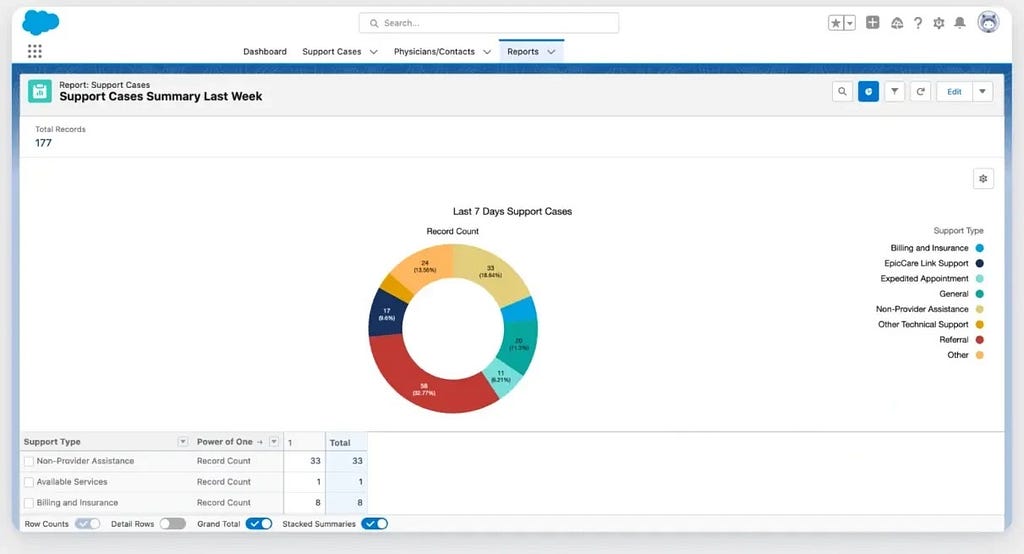Toggle the chart display icon button
Image resolution: width=1024 pixels, height=554 pixels.
click(x=869, y=91)
